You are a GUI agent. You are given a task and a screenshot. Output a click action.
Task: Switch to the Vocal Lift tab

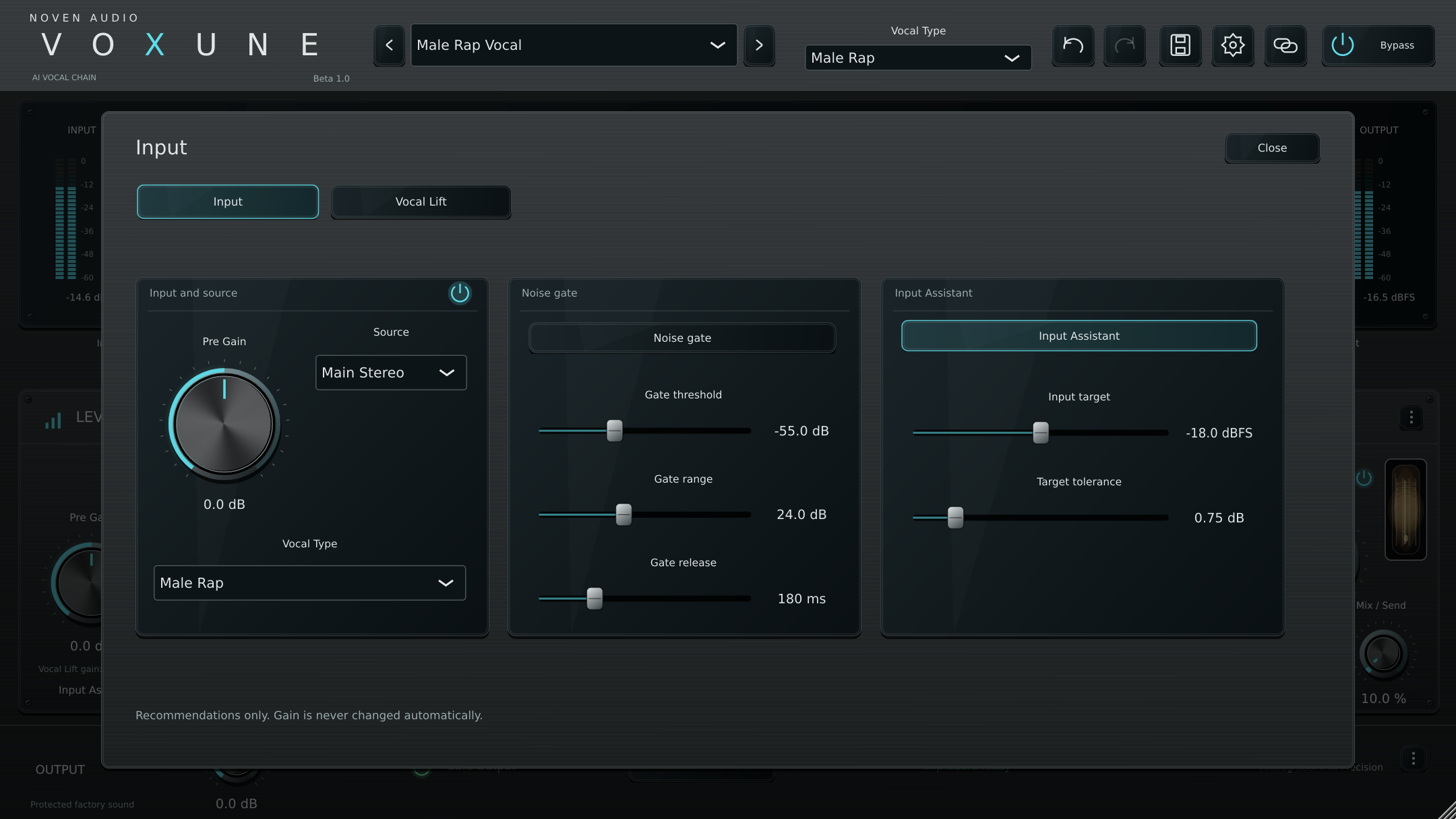click(x=421, y=202)
